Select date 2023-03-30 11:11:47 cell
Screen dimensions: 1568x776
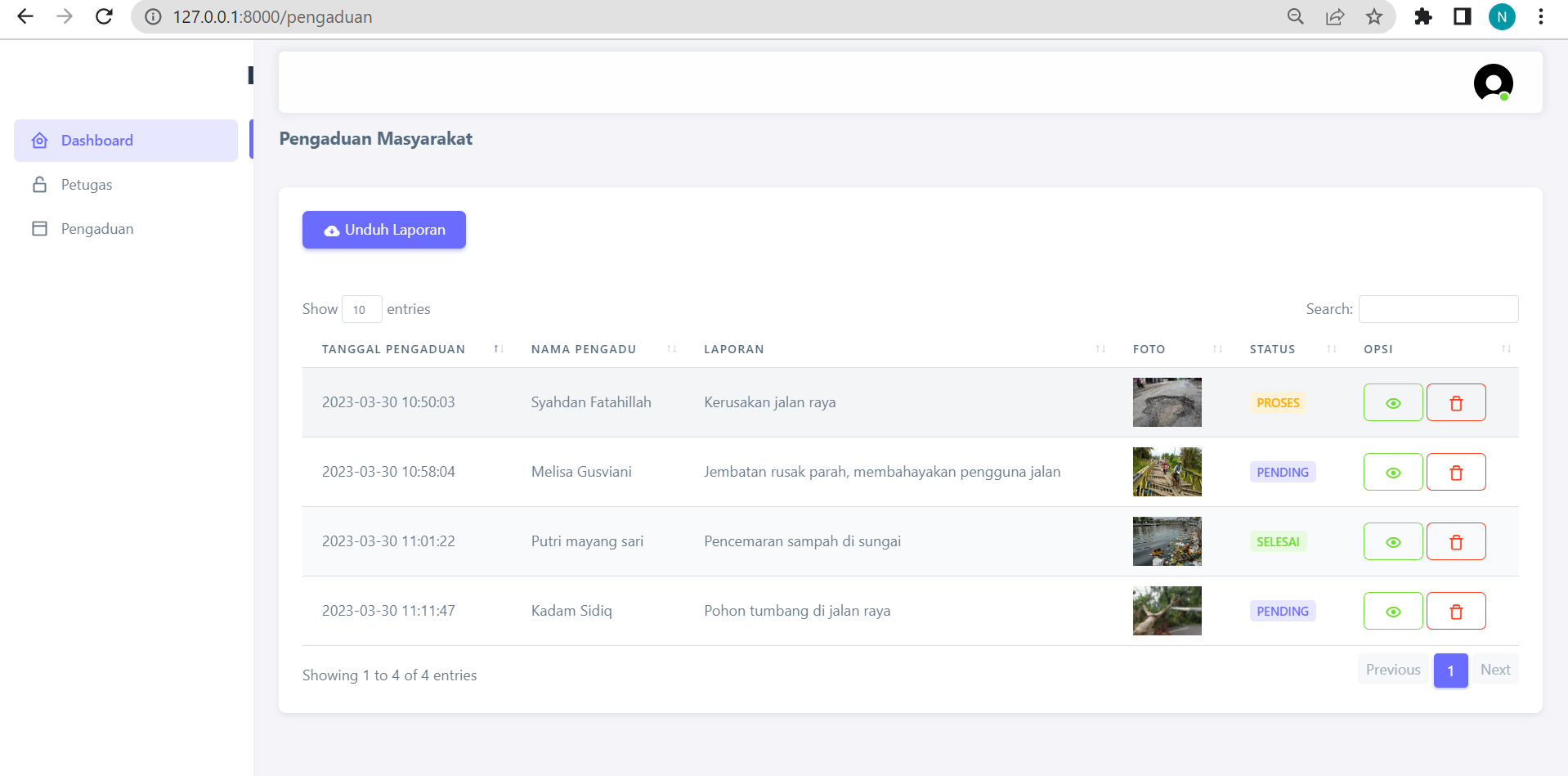(x=388, y=611)
